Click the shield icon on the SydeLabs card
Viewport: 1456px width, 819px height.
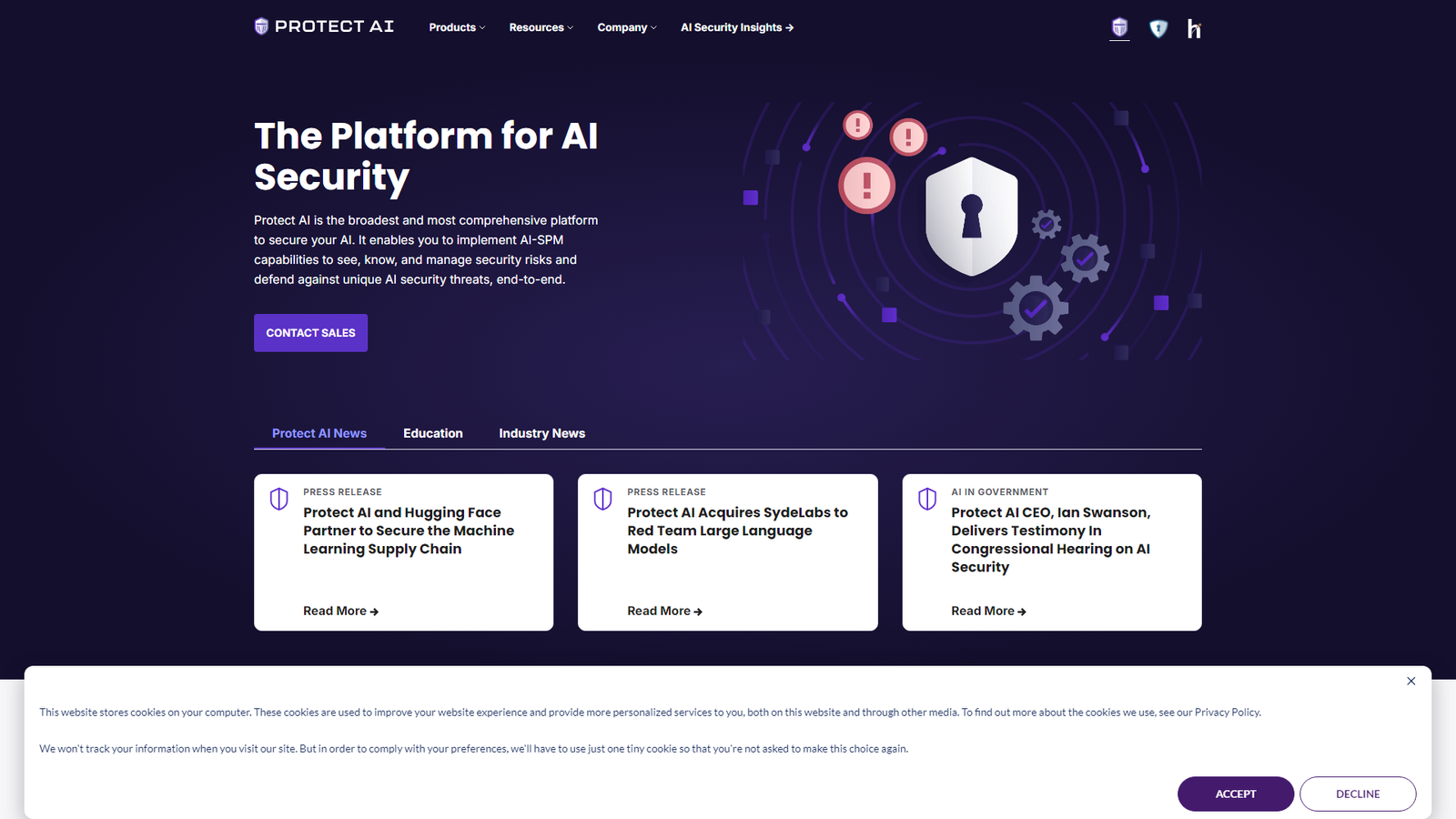point(602,499)
